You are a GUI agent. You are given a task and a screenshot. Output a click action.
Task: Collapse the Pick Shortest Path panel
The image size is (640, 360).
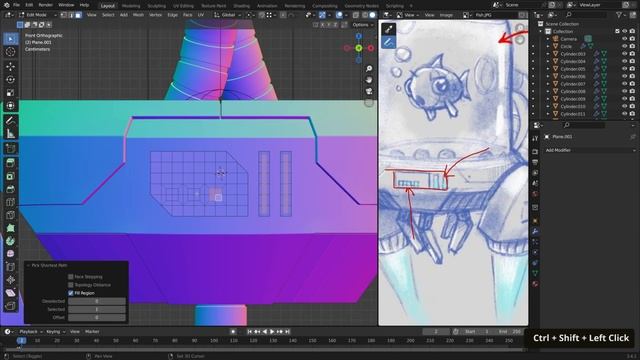(x=28, y=265)
